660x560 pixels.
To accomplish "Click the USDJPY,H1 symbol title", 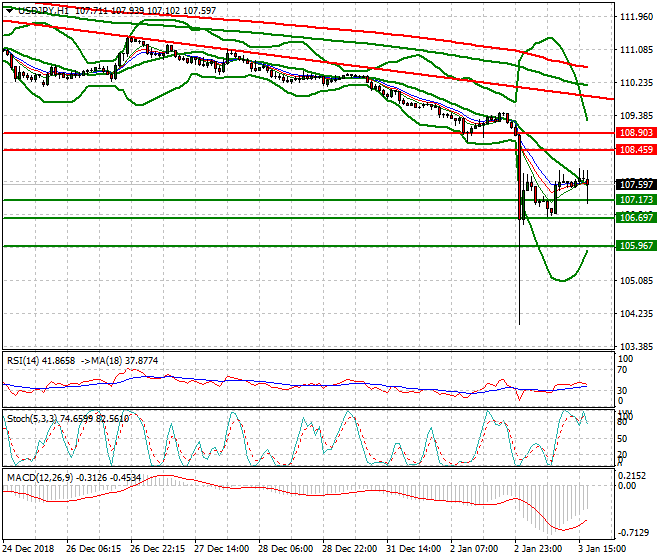I will [43, 11].
